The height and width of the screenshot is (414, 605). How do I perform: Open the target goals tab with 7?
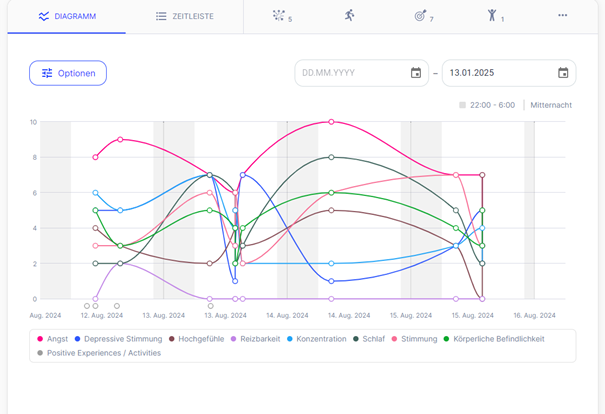pyautogui.click(x=423, y=16)
